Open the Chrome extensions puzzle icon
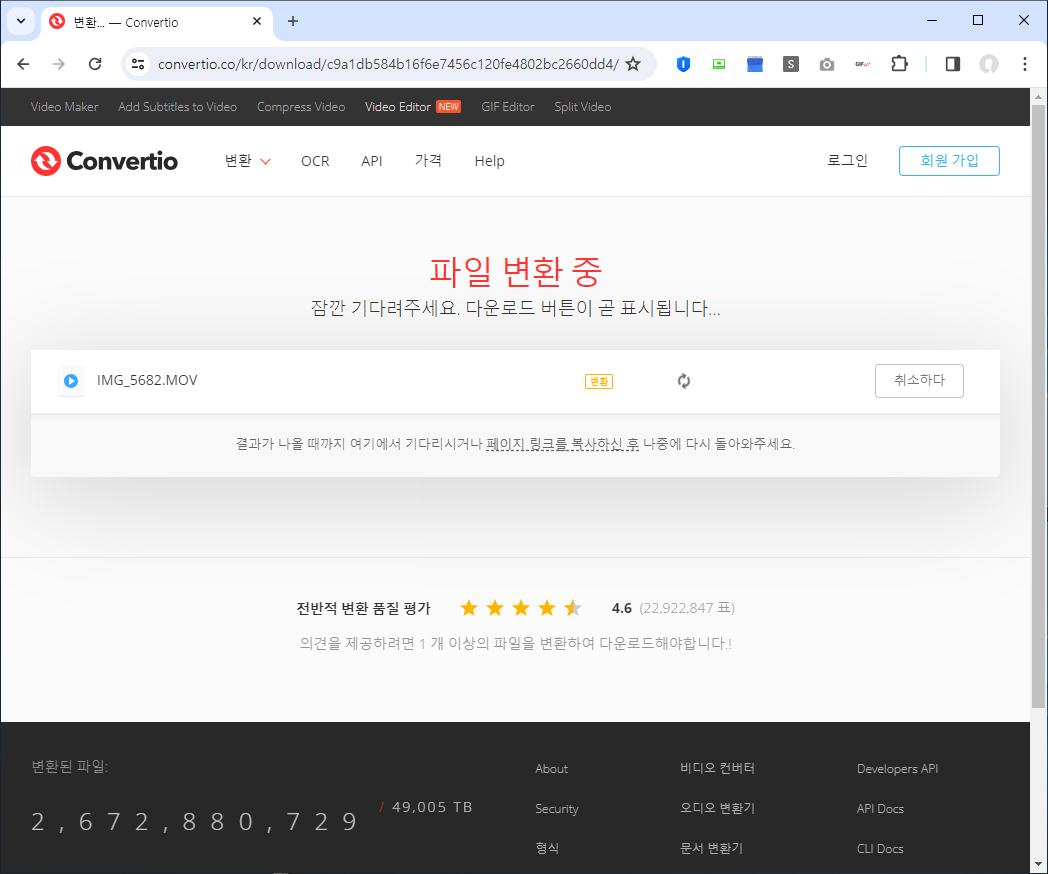The image size is (1048, 874). [x=899, y=63]
